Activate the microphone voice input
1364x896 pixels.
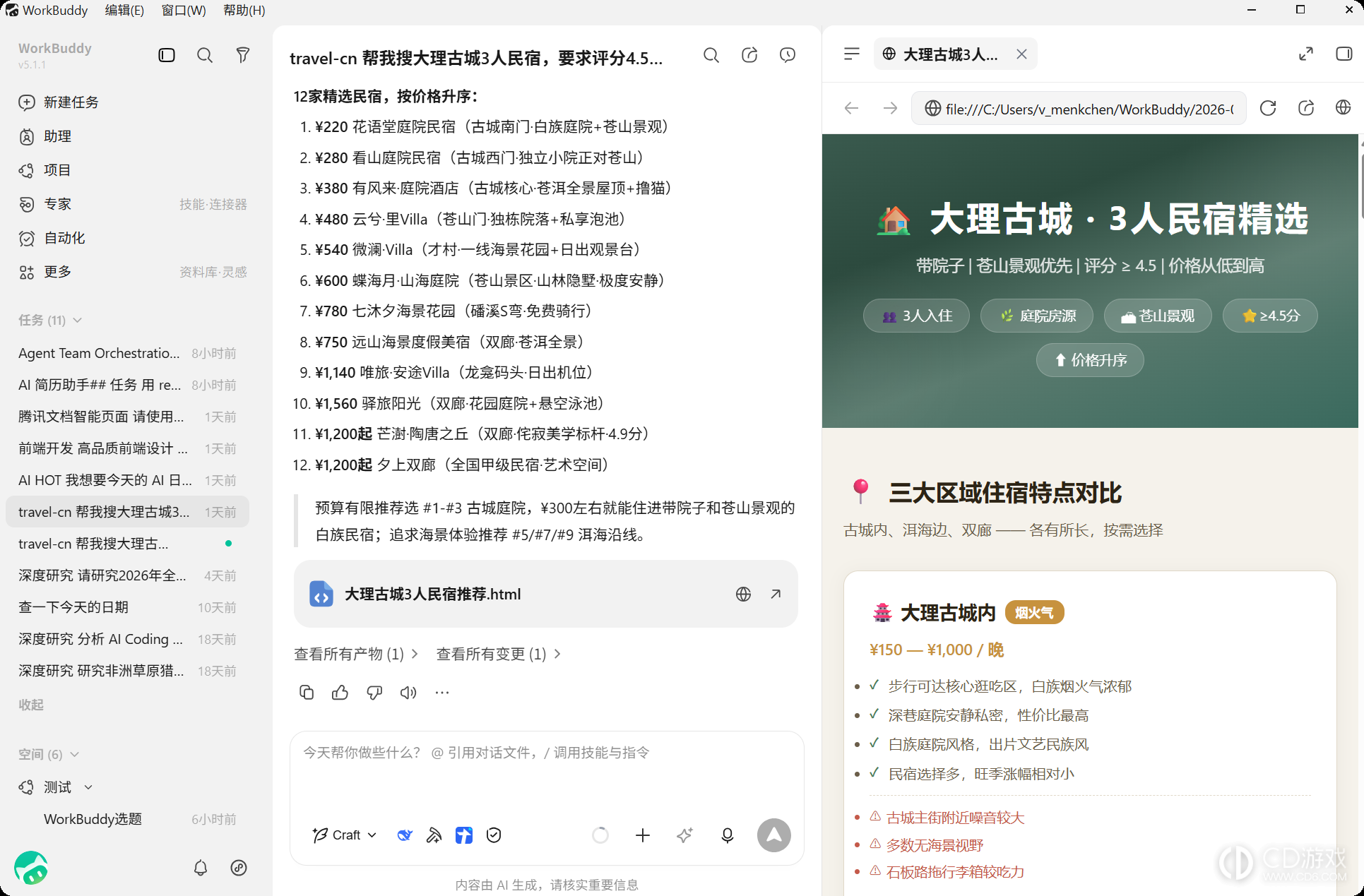click(x=728, y=835)
